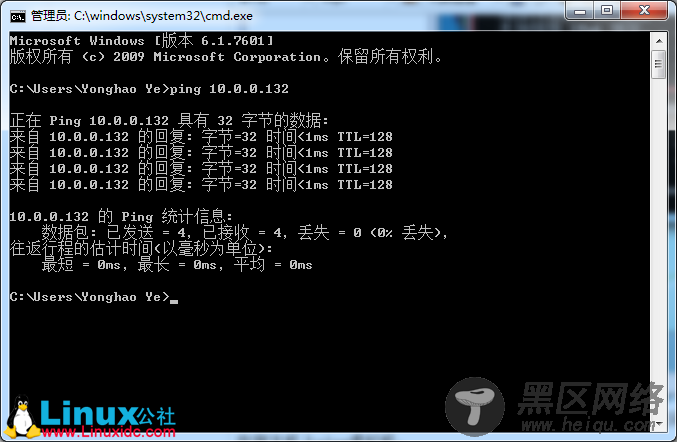Click the title bar text C:\windows\system32\cmd.exe
The height and width of the screenshot is (442, 677).
pos(163,16)
